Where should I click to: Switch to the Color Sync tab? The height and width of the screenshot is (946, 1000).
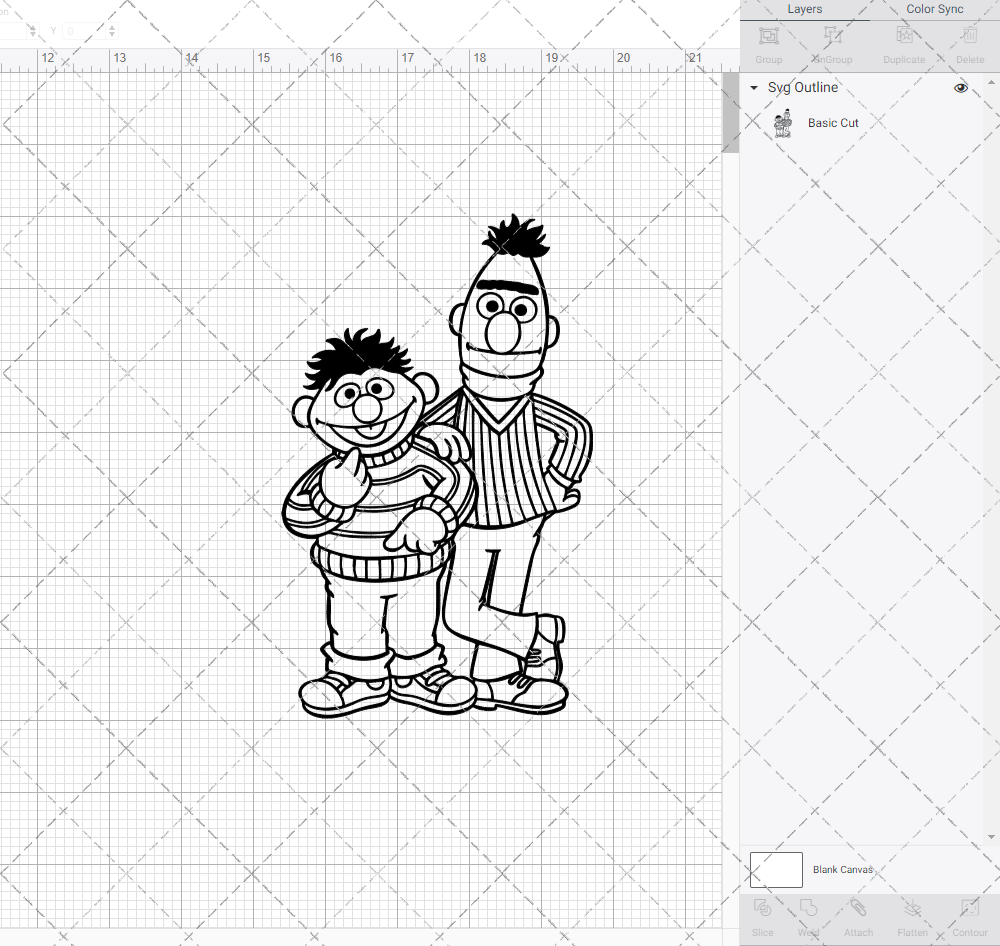pos(934,9)
